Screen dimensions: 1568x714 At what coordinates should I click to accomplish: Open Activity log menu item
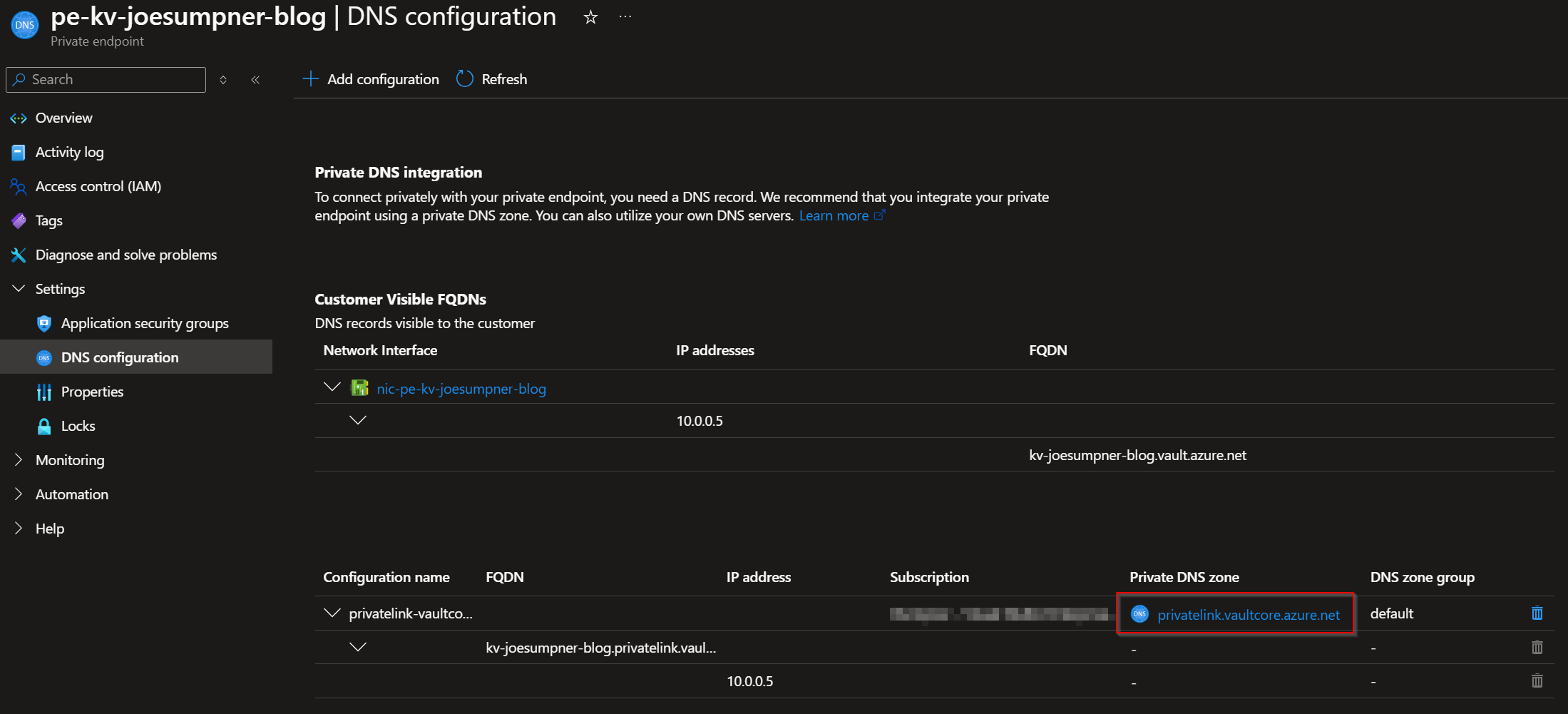pos(70,153)
